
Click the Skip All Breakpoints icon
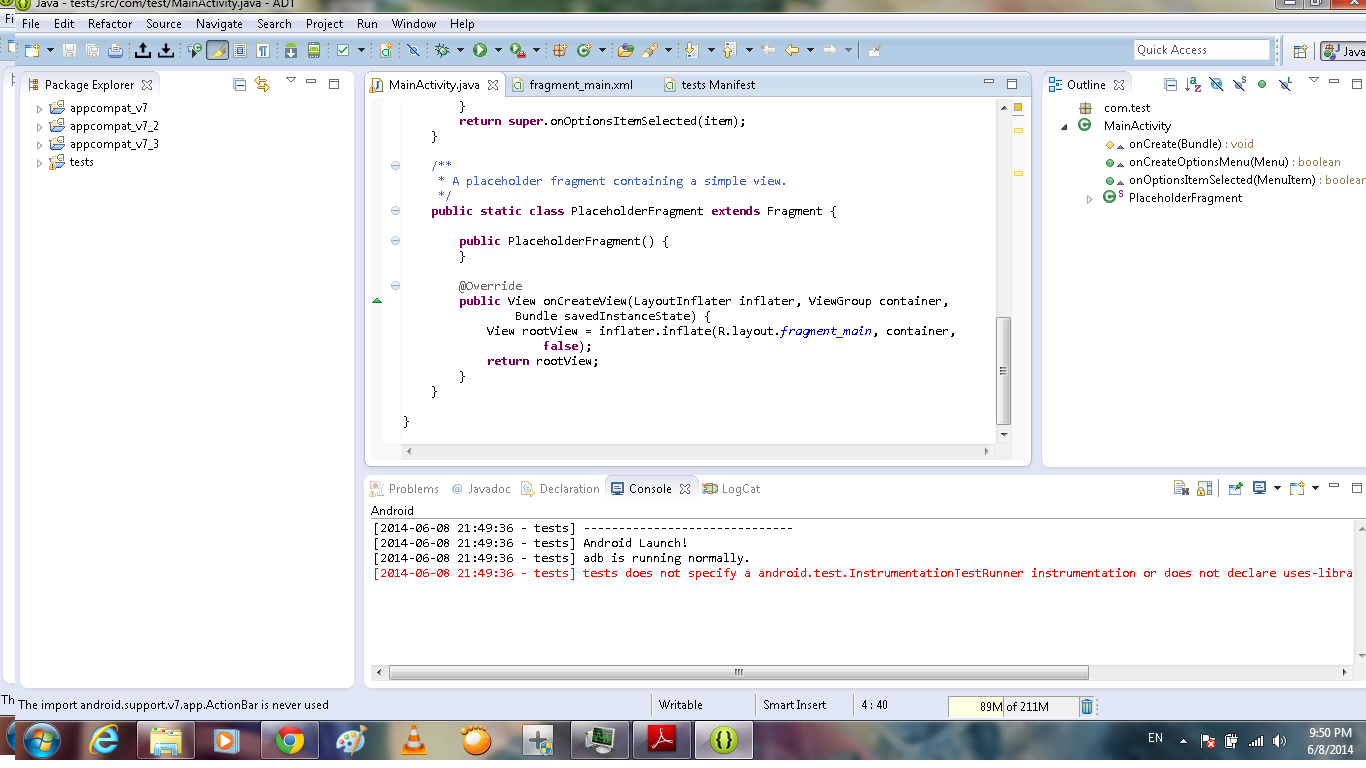click(413, 50)
